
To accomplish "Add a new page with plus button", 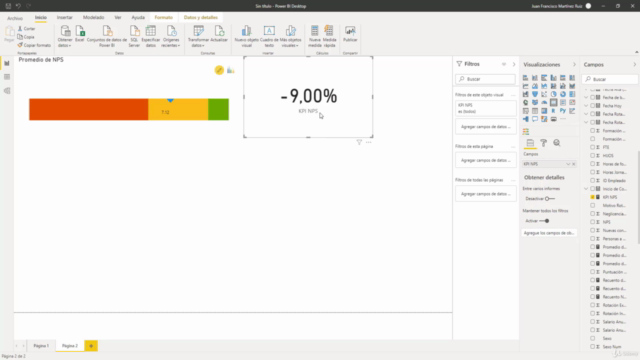I will (x=91, y=346).
